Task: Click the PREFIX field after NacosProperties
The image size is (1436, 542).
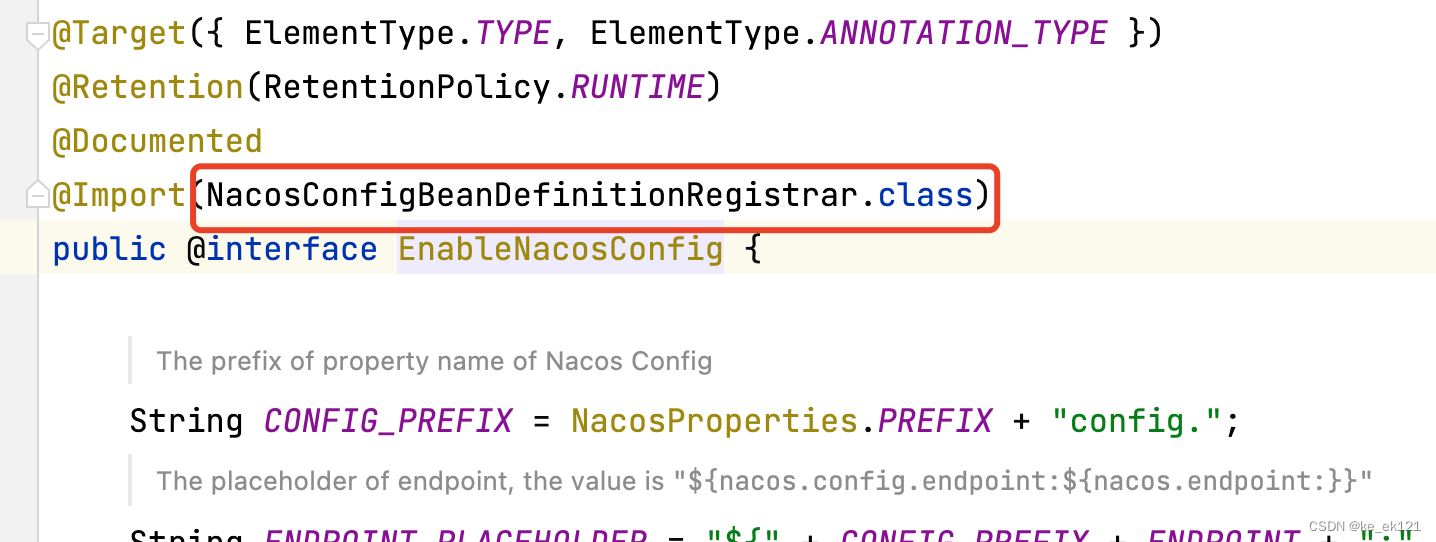Action: [x=935, y=421]
